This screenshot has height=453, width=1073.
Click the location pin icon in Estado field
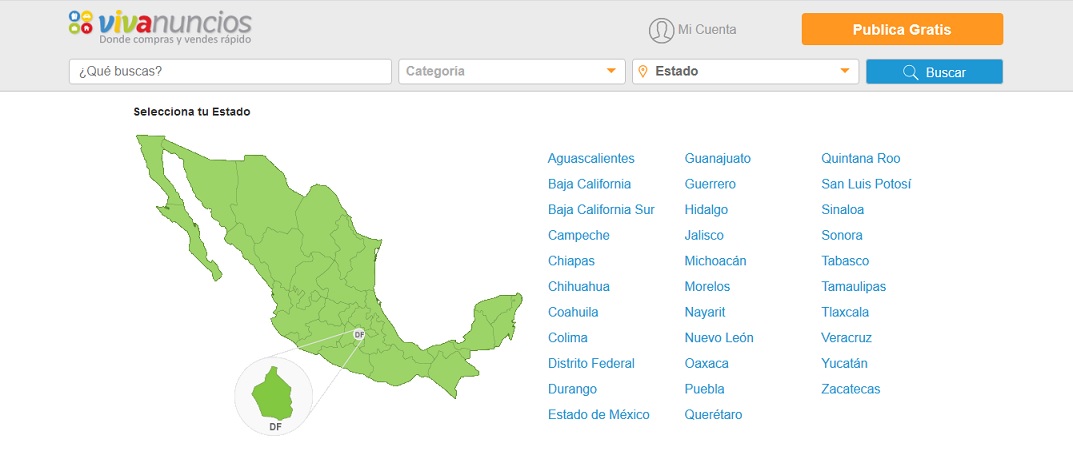click(x=643, y=71)
